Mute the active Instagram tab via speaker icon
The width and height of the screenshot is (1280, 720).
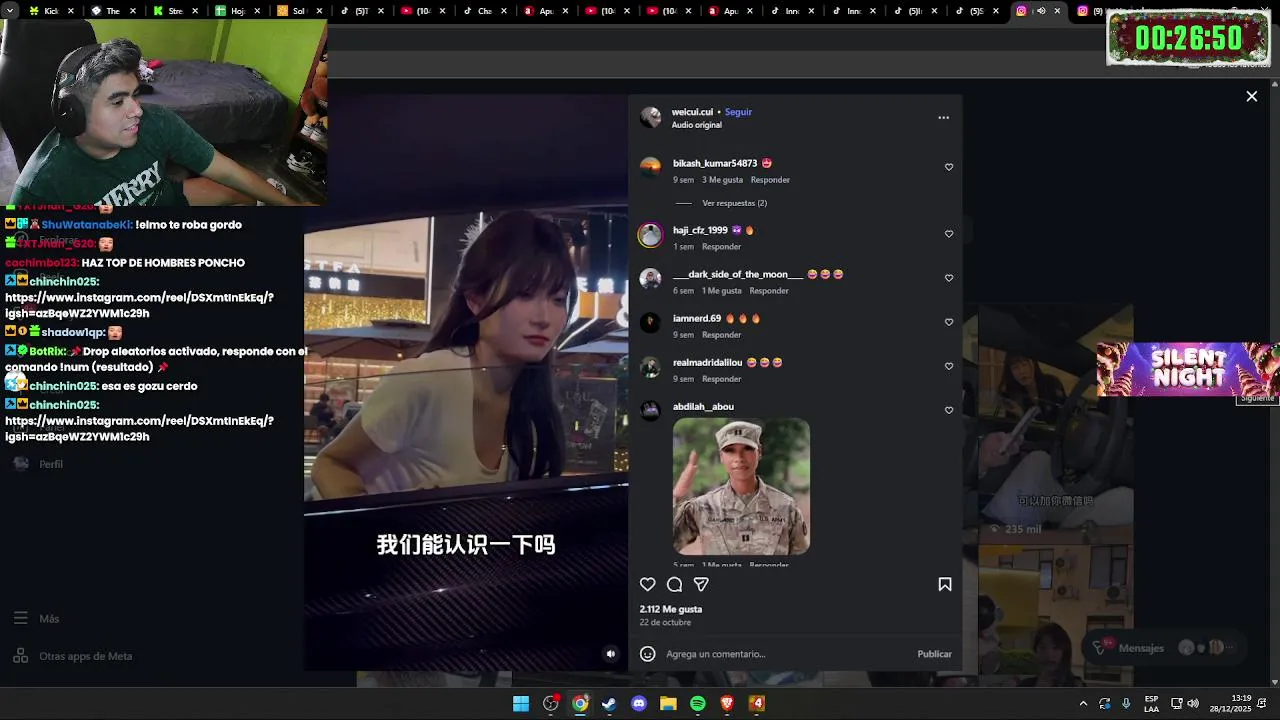coord(1040,11)
